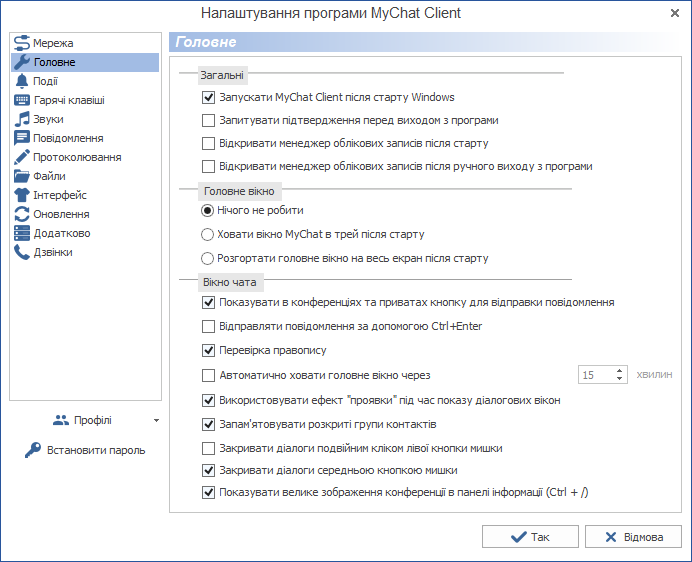Expand the Профілі dropdown arrow
Viewport: 692px width, 562px height.
156,421
